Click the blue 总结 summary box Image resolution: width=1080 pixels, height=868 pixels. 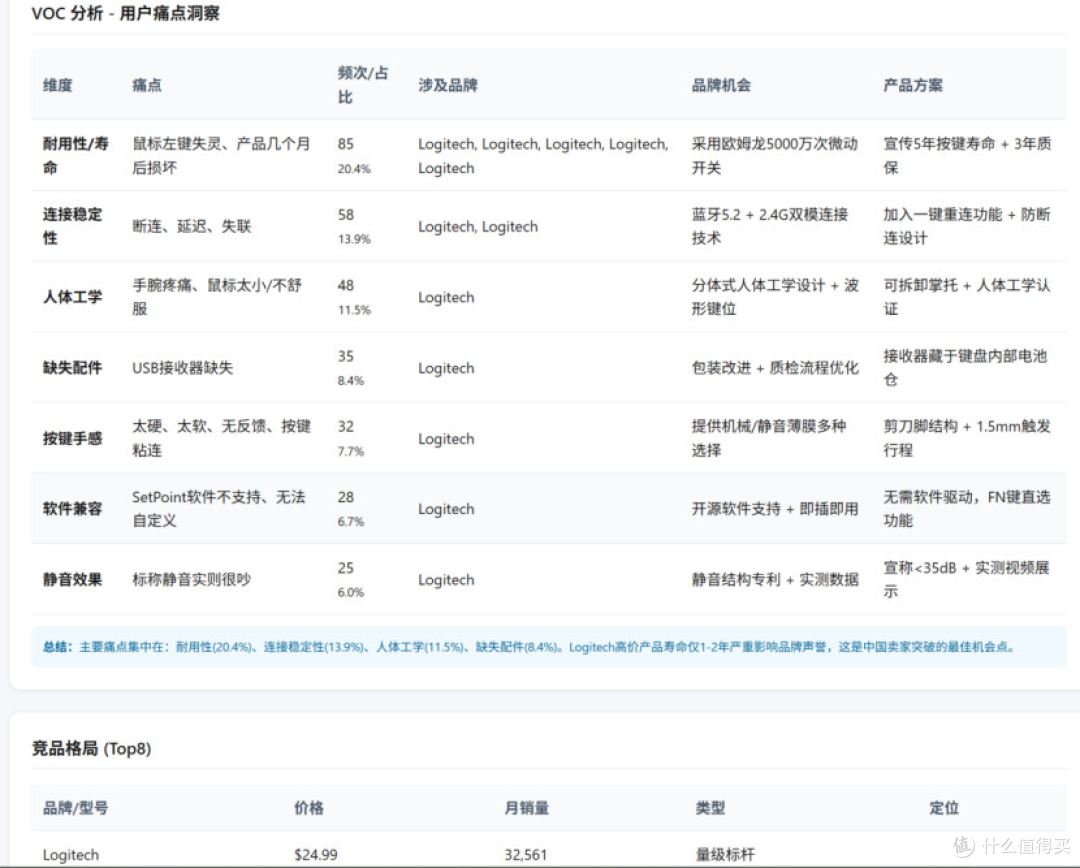click(x=549, y=647)
